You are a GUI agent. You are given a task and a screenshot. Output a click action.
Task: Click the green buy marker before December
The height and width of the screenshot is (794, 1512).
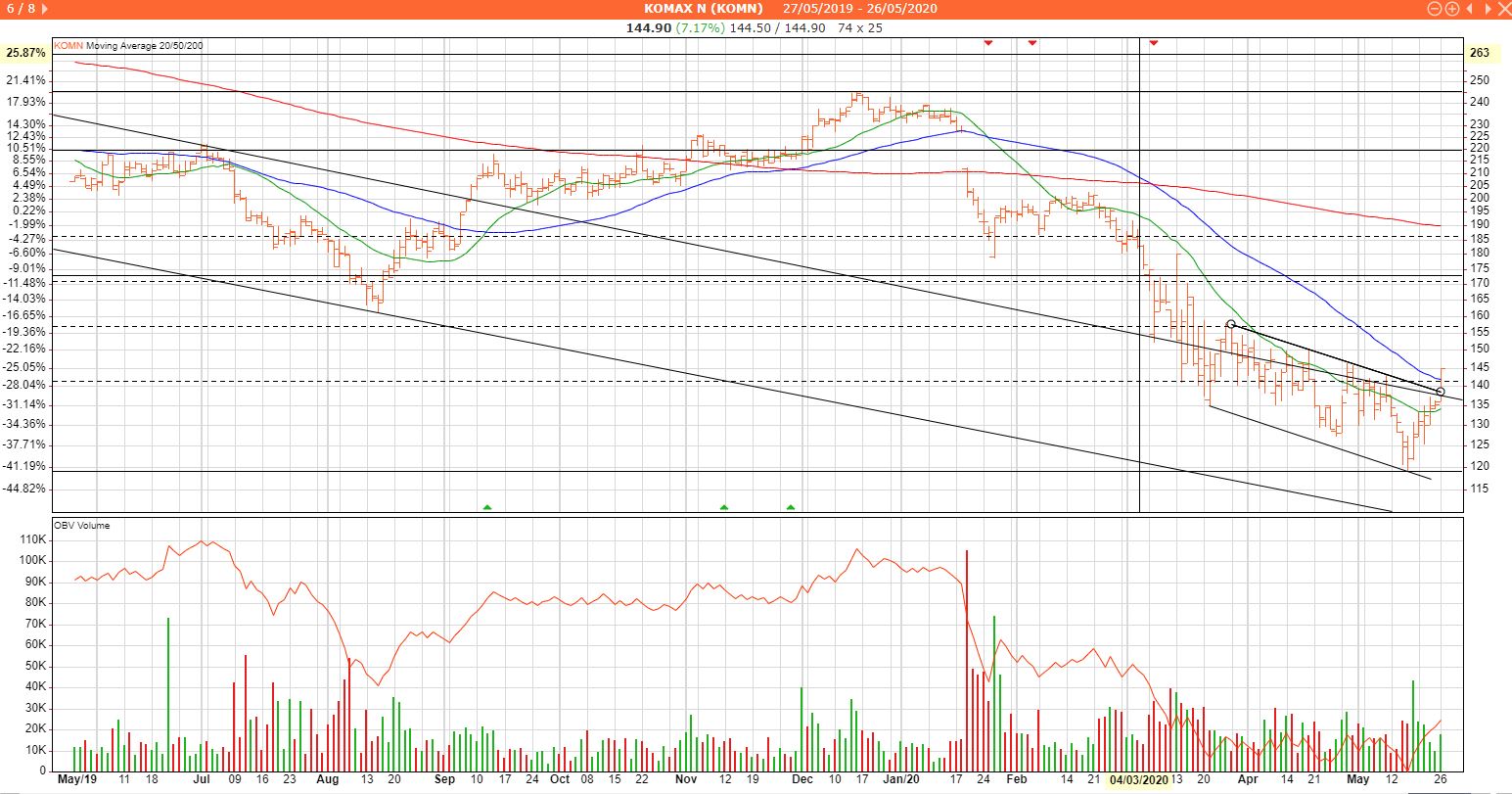click(x=791, y=507)
